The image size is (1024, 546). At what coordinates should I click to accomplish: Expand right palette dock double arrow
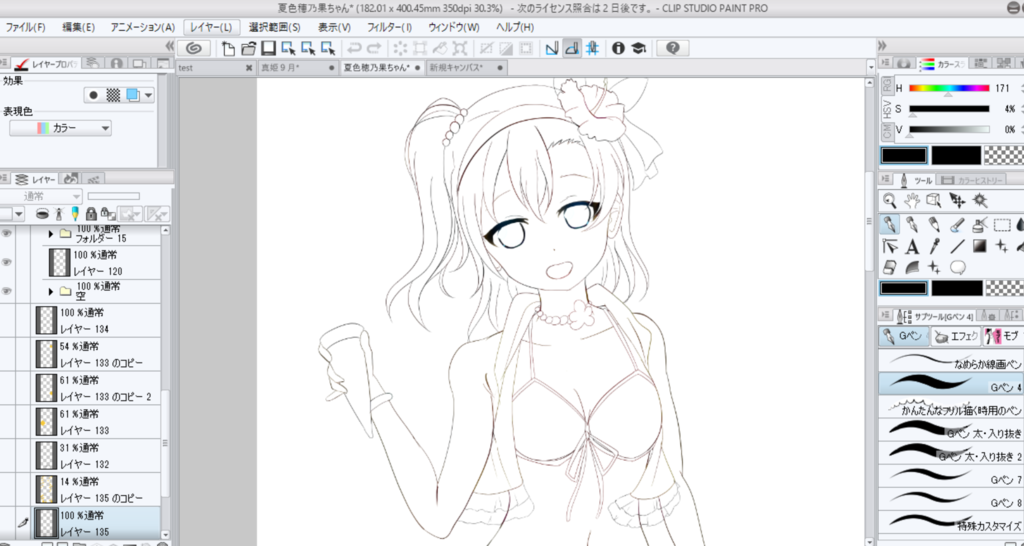click(882, 45)
